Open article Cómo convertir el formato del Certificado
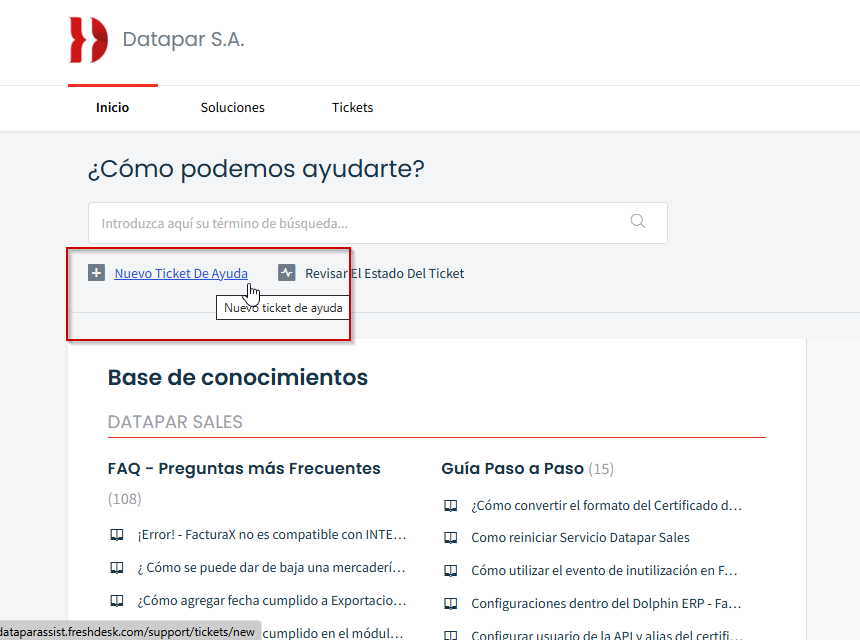Image resolution: width=860 pixels, height=640 pixels. (607, 506)
